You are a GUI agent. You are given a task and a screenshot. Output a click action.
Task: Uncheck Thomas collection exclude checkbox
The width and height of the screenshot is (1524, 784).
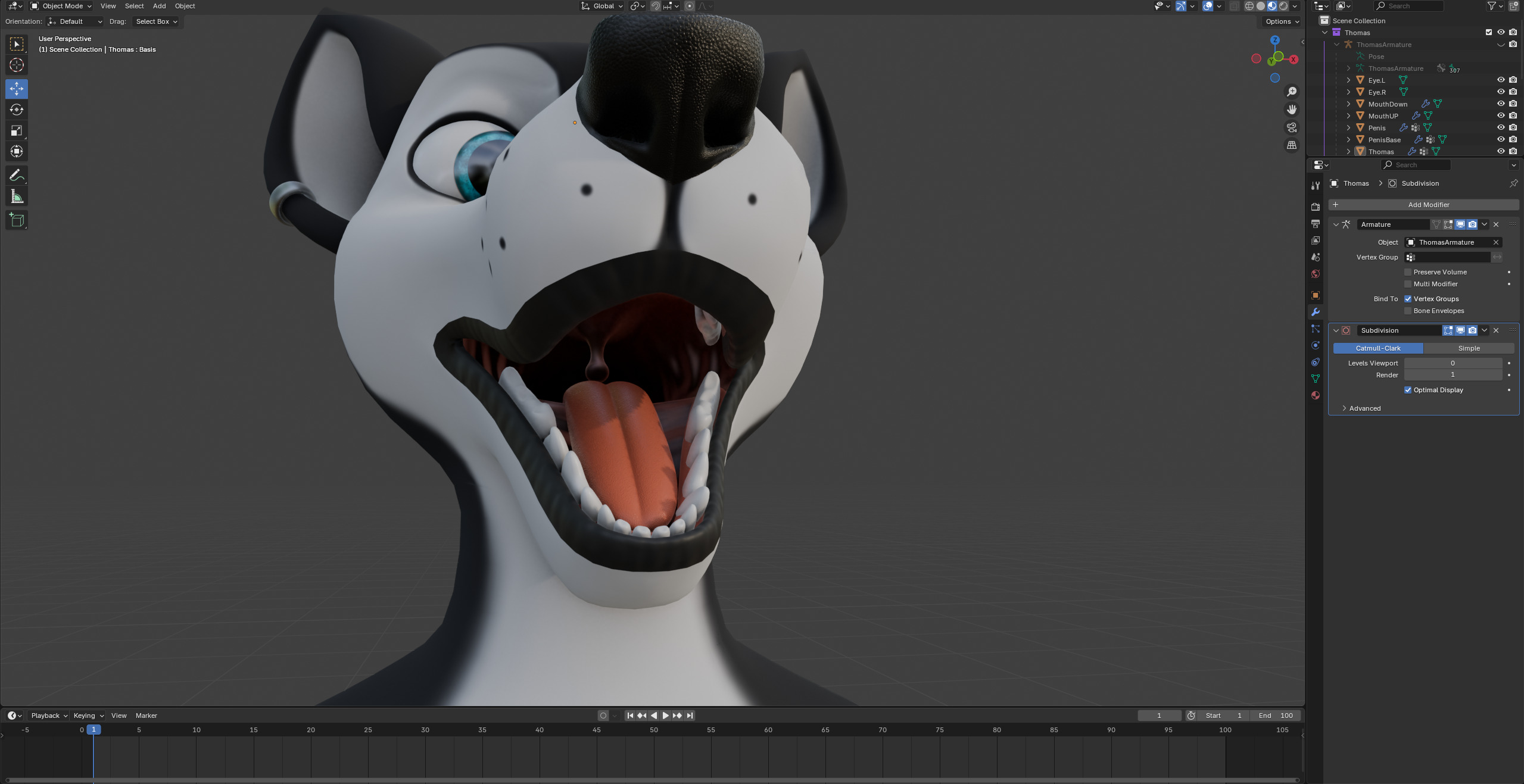click(x=1489, y=32)
